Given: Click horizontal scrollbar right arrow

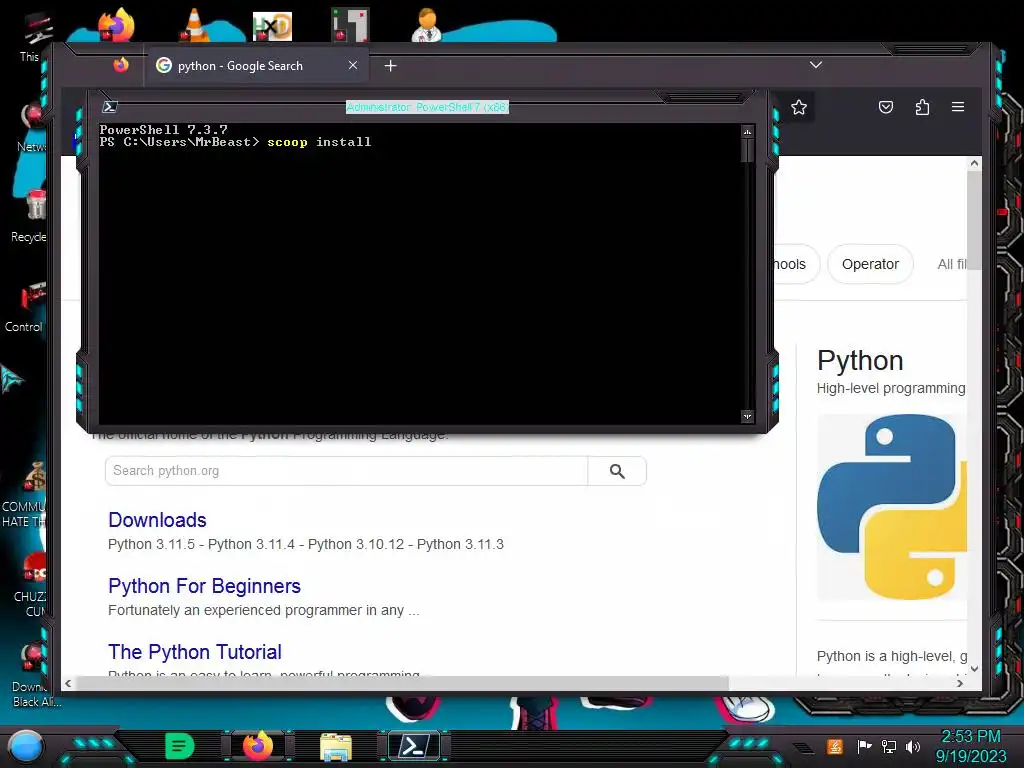Looking at the screenshot, I should pos(959,683).
